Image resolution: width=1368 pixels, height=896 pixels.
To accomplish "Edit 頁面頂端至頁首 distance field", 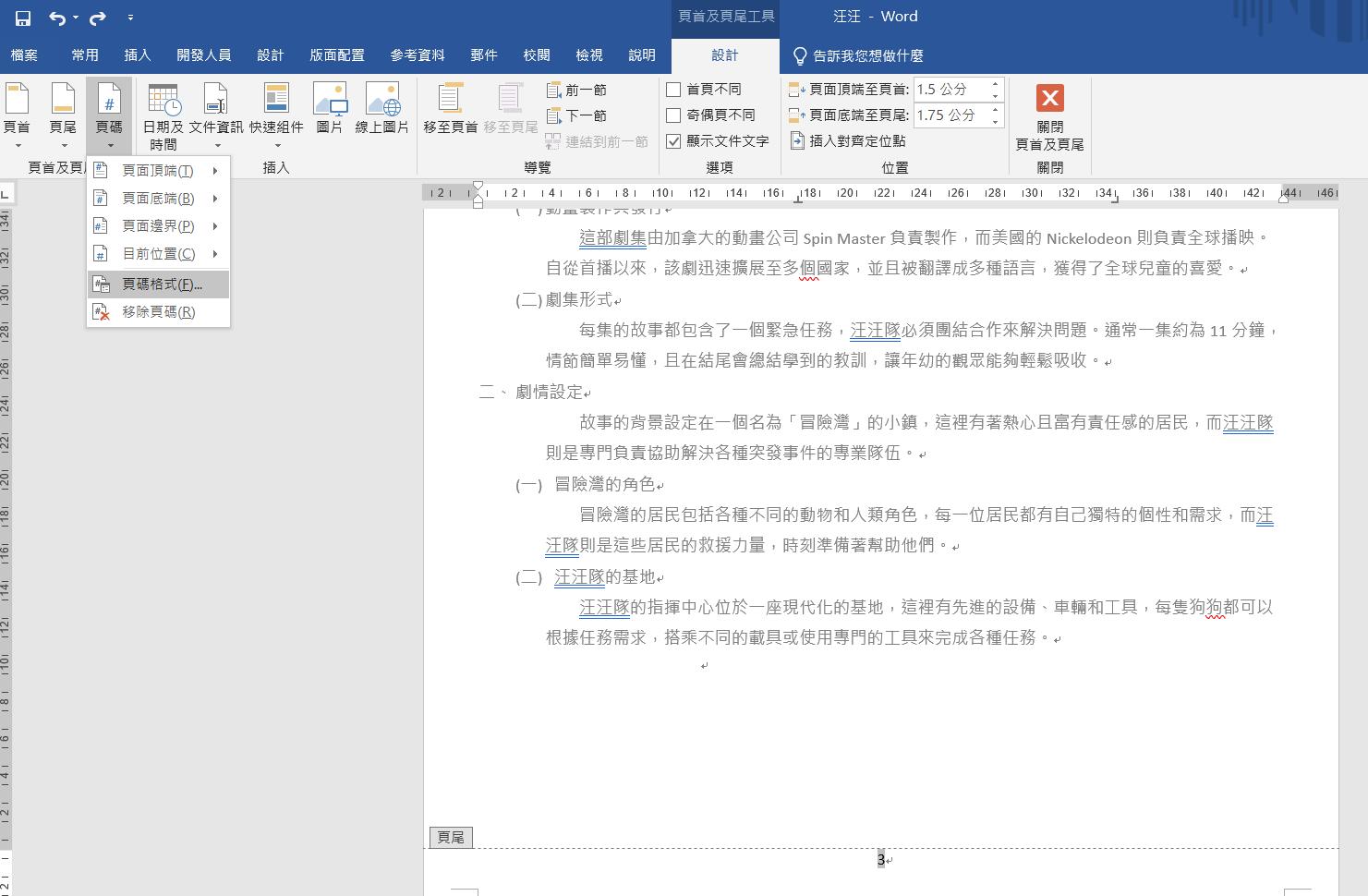I will point(950,90).
